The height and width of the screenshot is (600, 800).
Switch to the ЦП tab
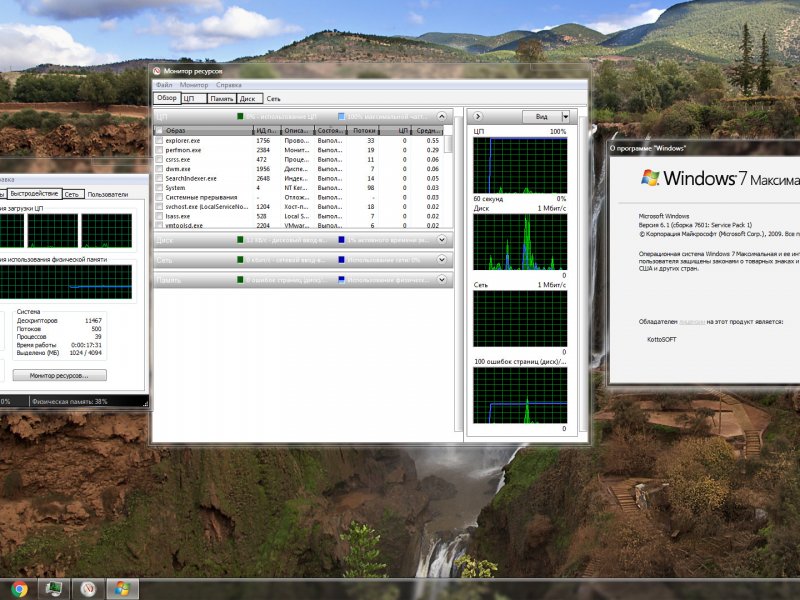(194, 98)
